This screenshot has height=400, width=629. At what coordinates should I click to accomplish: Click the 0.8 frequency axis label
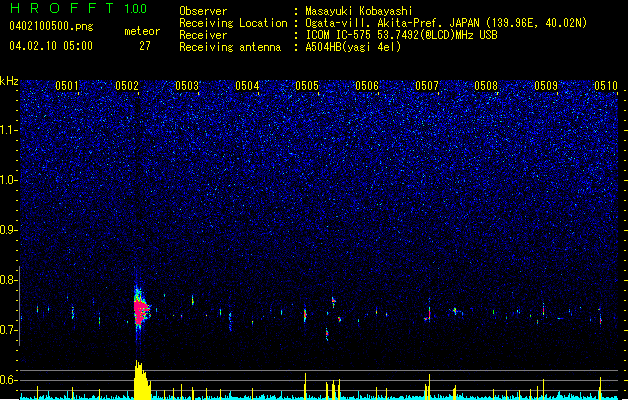click(9, 280)
